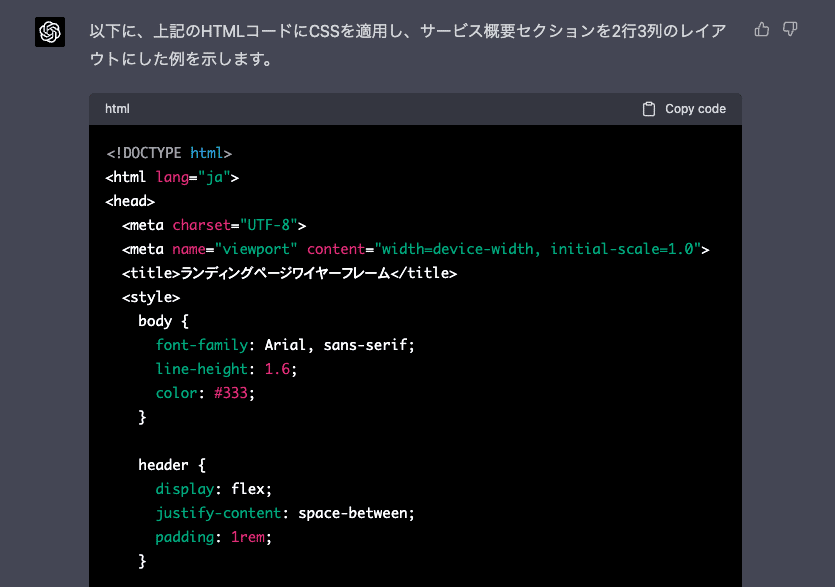Click the title ランディングページワイヤーフレーム line
The width and height of the screenshot is (835, 587).
coord(289,273)
